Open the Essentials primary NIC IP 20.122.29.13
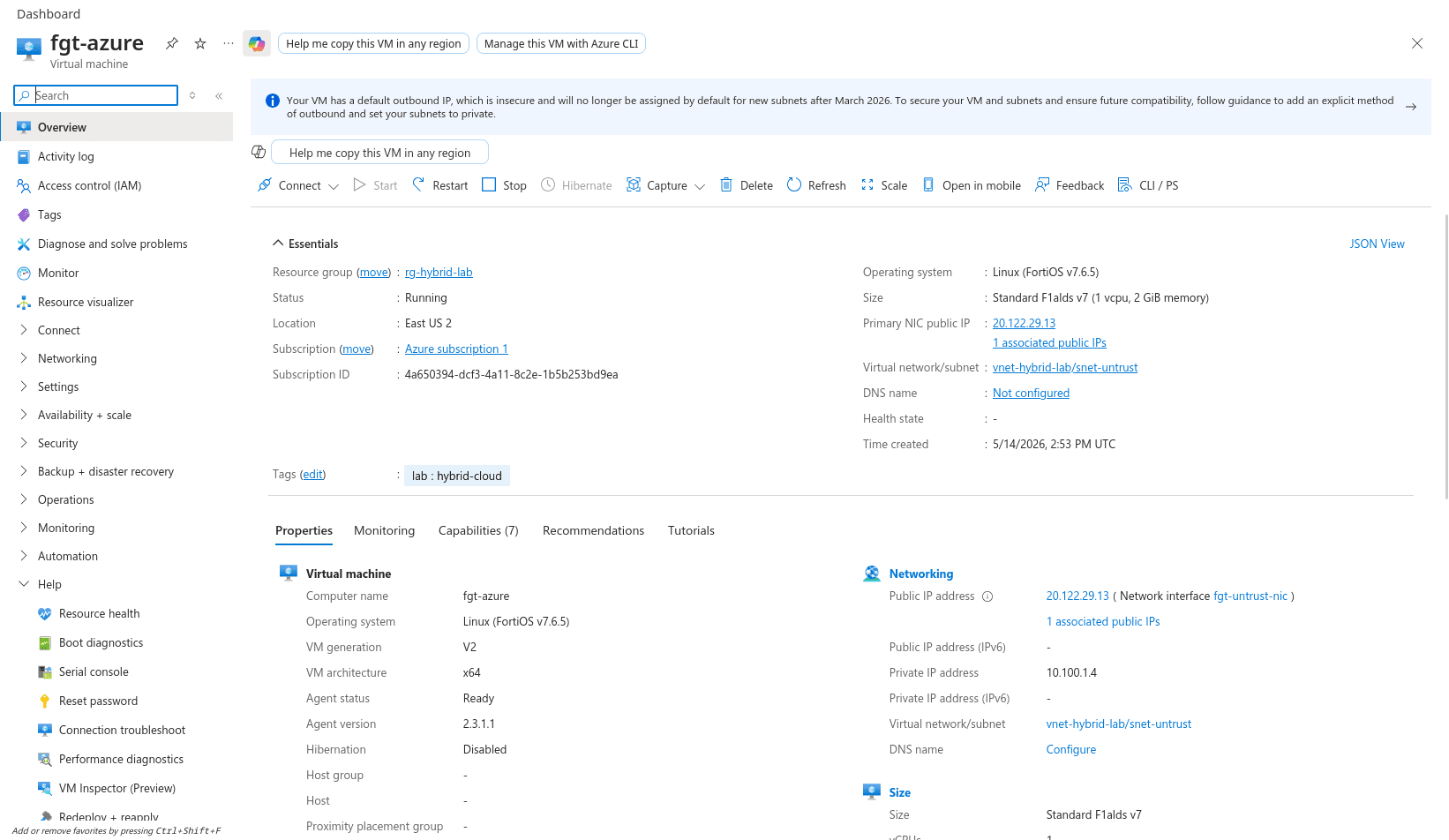The width and height of the screenshot is (1449, 840). point(1024,323)
